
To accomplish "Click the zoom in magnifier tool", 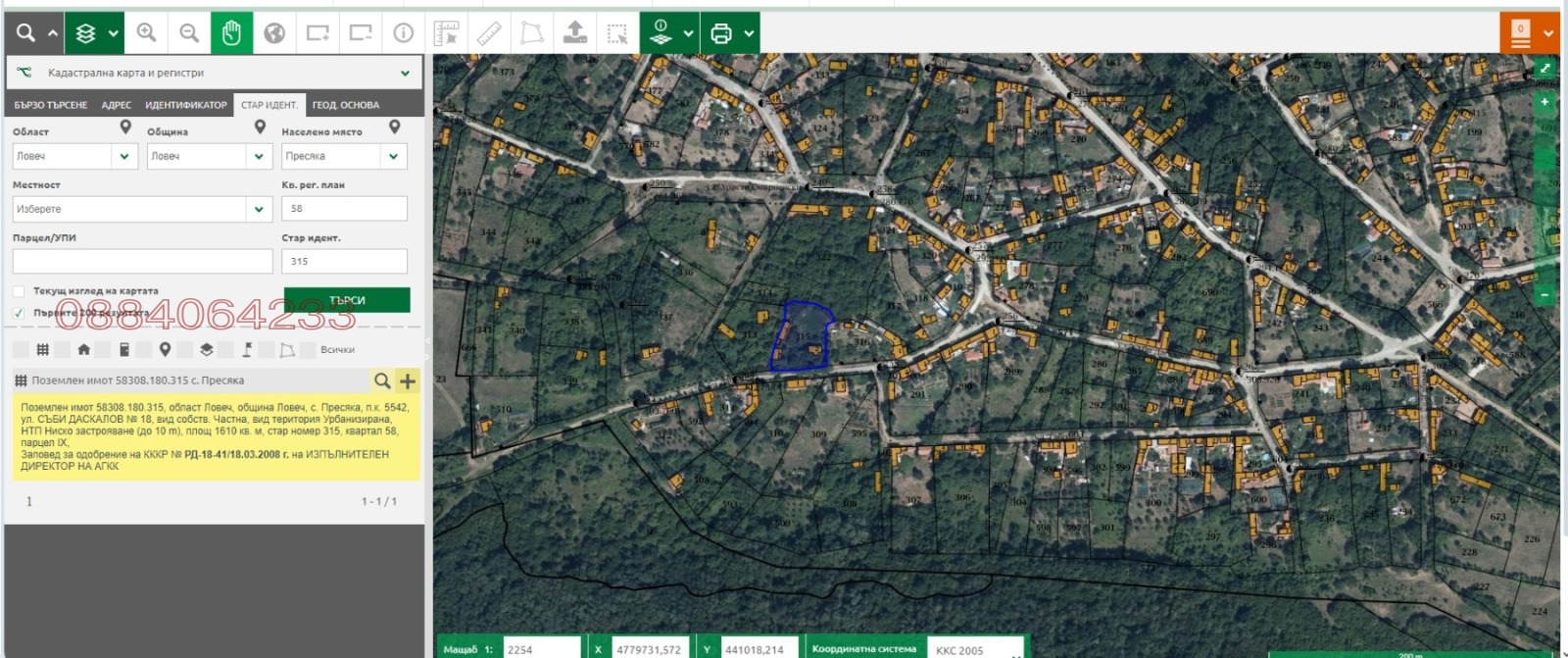I will coord(147,33).
